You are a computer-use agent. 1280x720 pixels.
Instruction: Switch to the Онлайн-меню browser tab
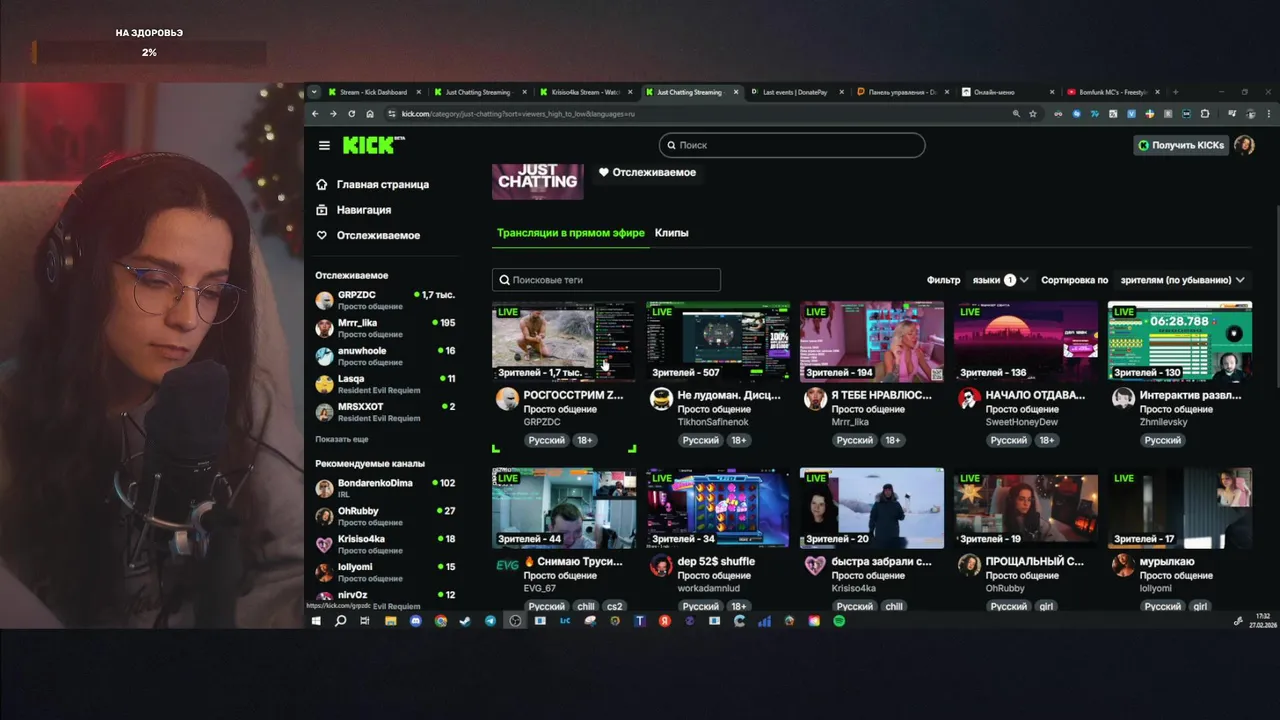point(1008,92)
